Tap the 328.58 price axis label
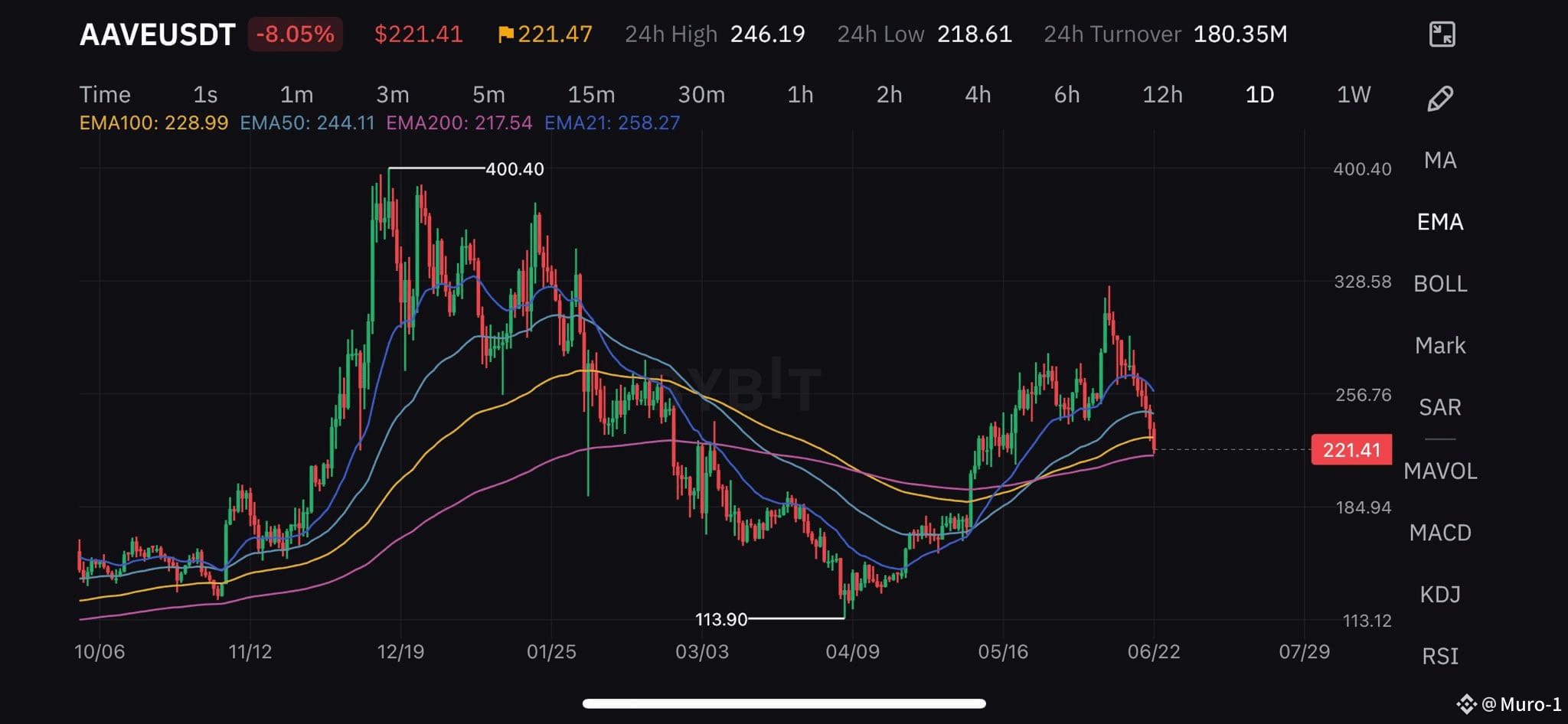This screenshot has width=1568, height=724. pos(1362,282)
